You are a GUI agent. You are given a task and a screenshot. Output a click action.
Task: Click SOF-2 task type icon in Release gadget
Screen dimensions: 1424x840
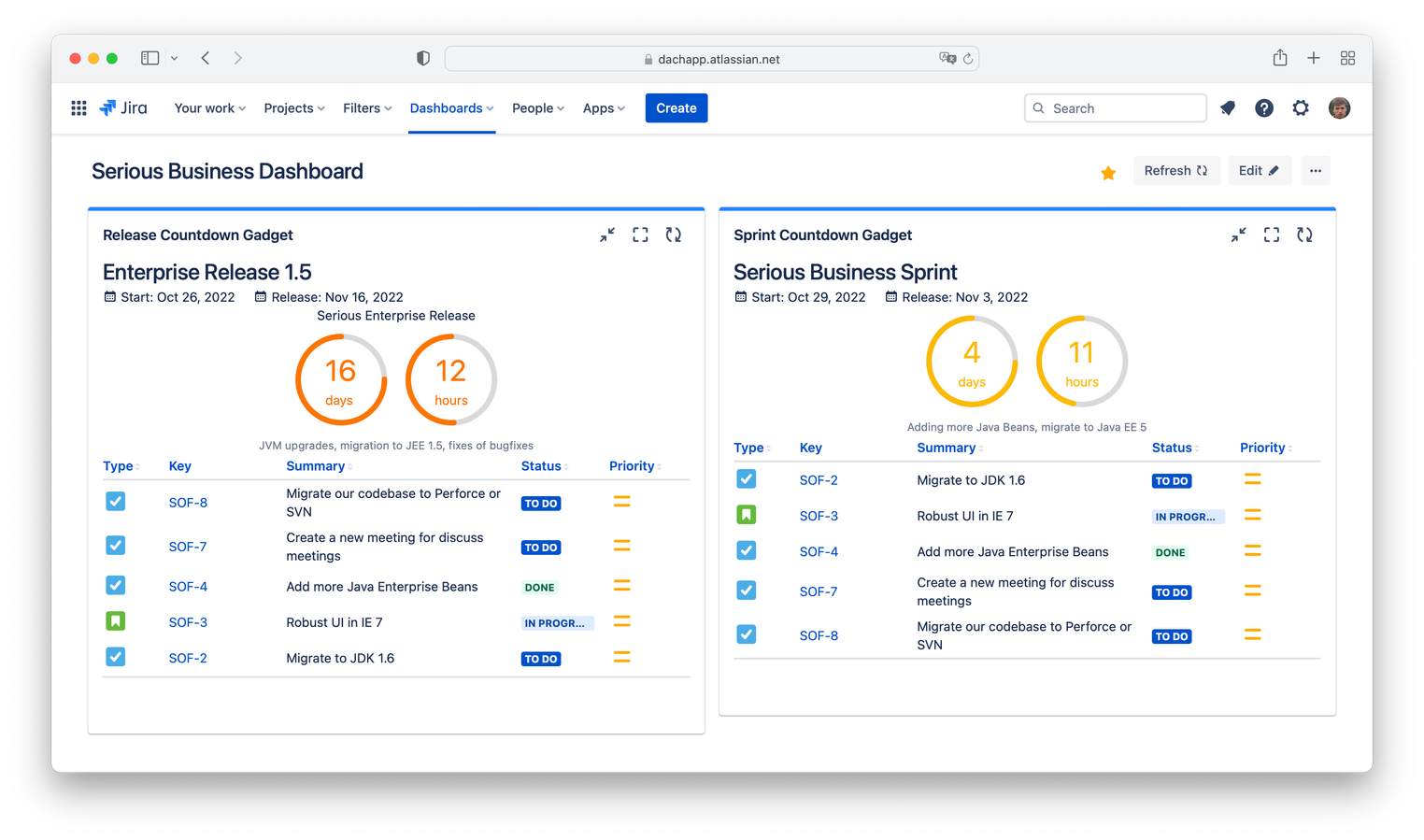tap(116, 657)
